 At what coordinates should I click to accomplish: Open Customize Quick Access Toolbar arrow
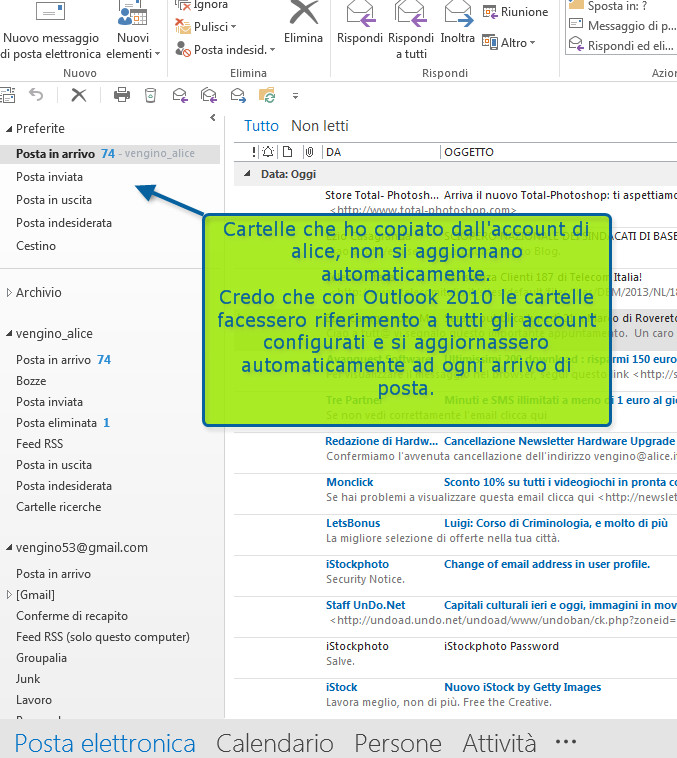click(x=295, y=96)
